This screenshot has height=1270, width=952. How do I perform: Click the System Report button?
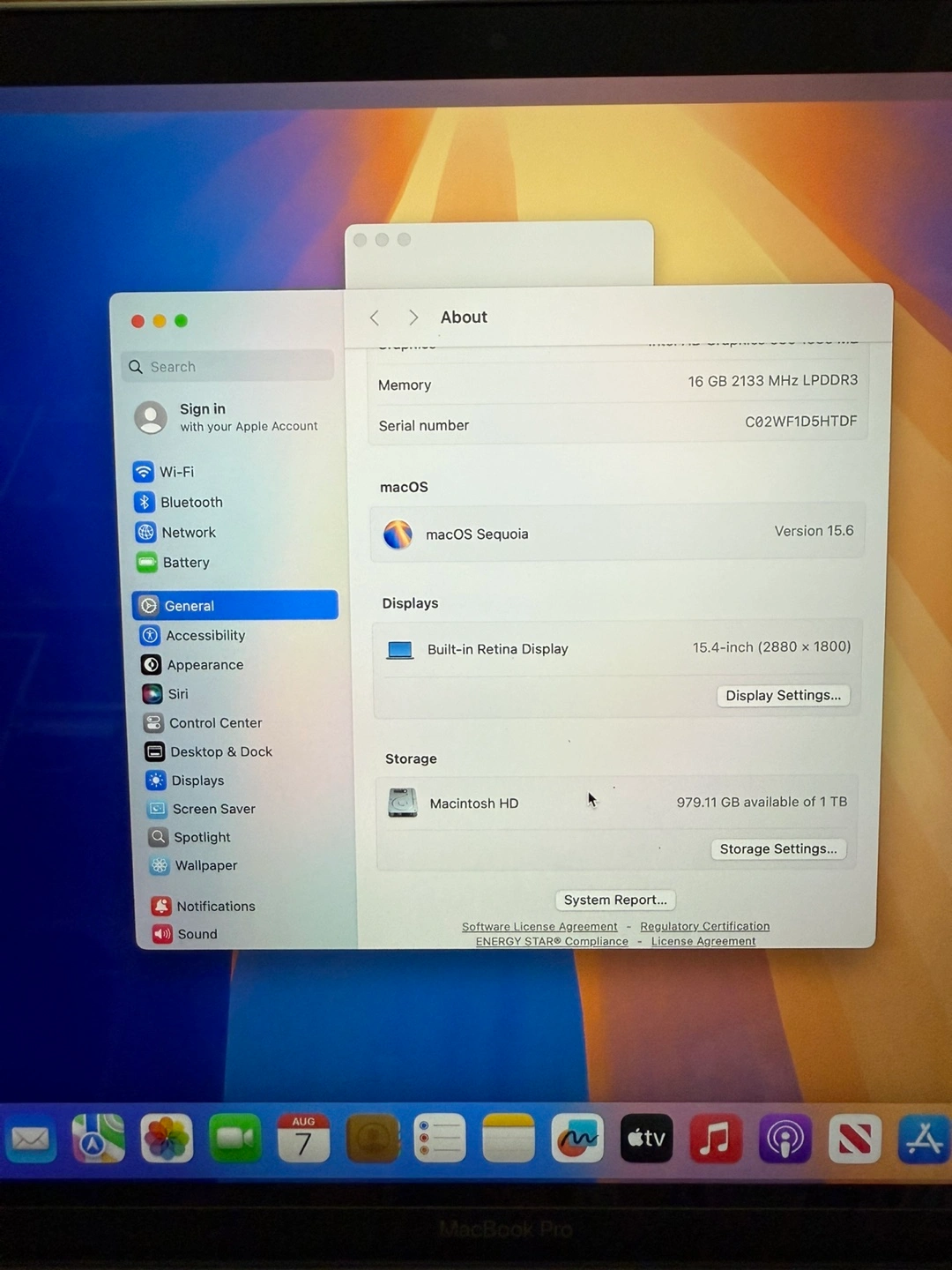(615, 900)
